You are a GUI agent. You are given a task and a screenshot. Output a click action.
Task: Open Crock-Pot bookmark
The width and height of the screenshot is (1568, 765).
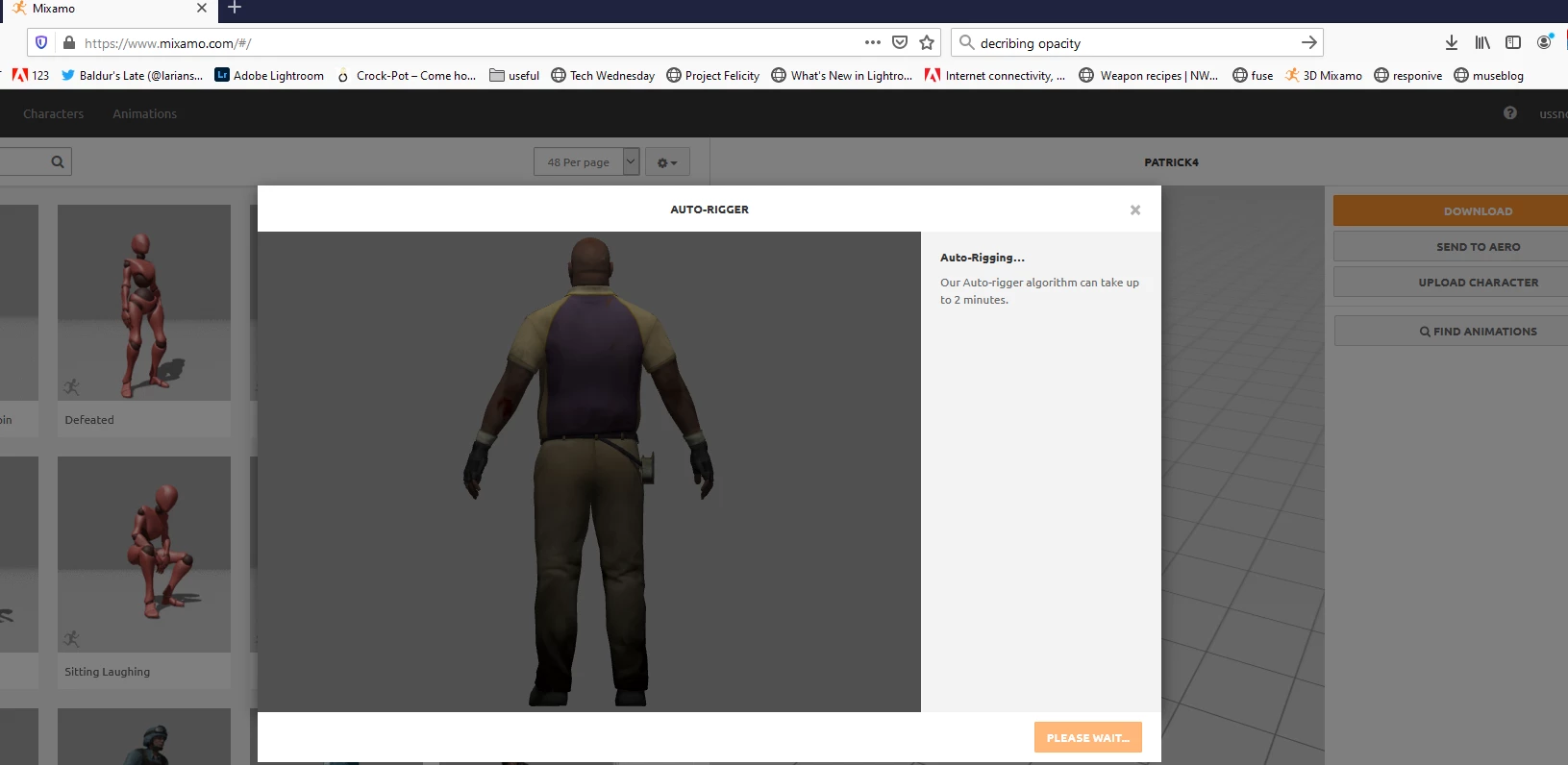point(406,75)
